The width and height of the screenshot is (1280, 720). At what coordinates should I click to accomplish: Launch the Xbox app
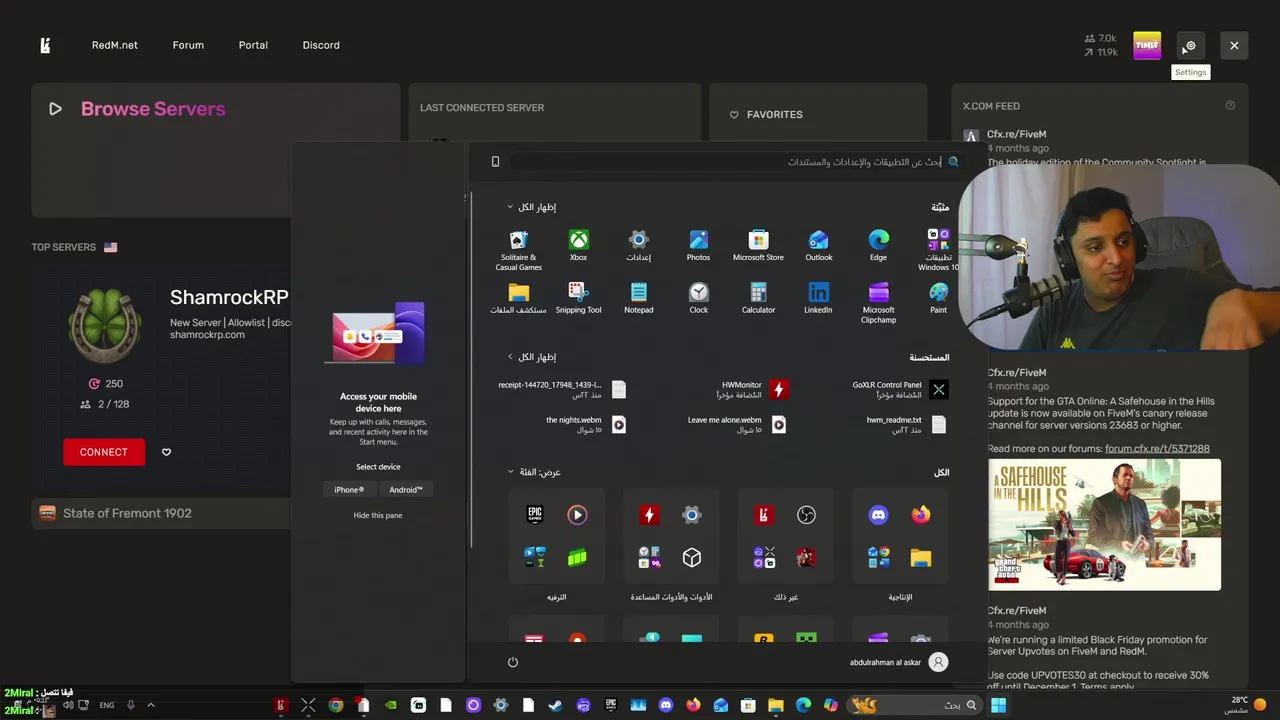click(578, 246)
